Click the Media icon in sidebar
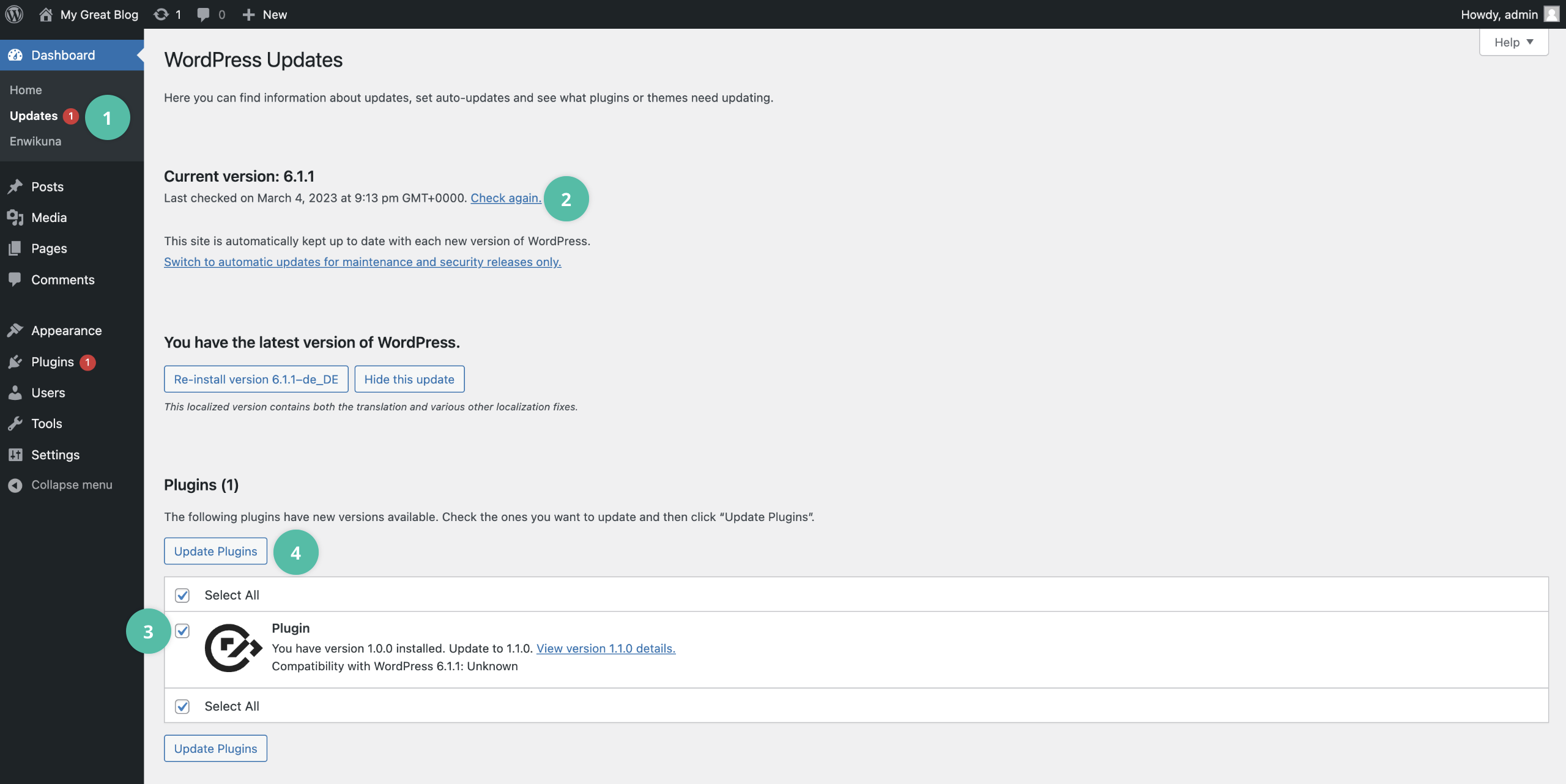1566x784 pixels. [x=15, y=217]
